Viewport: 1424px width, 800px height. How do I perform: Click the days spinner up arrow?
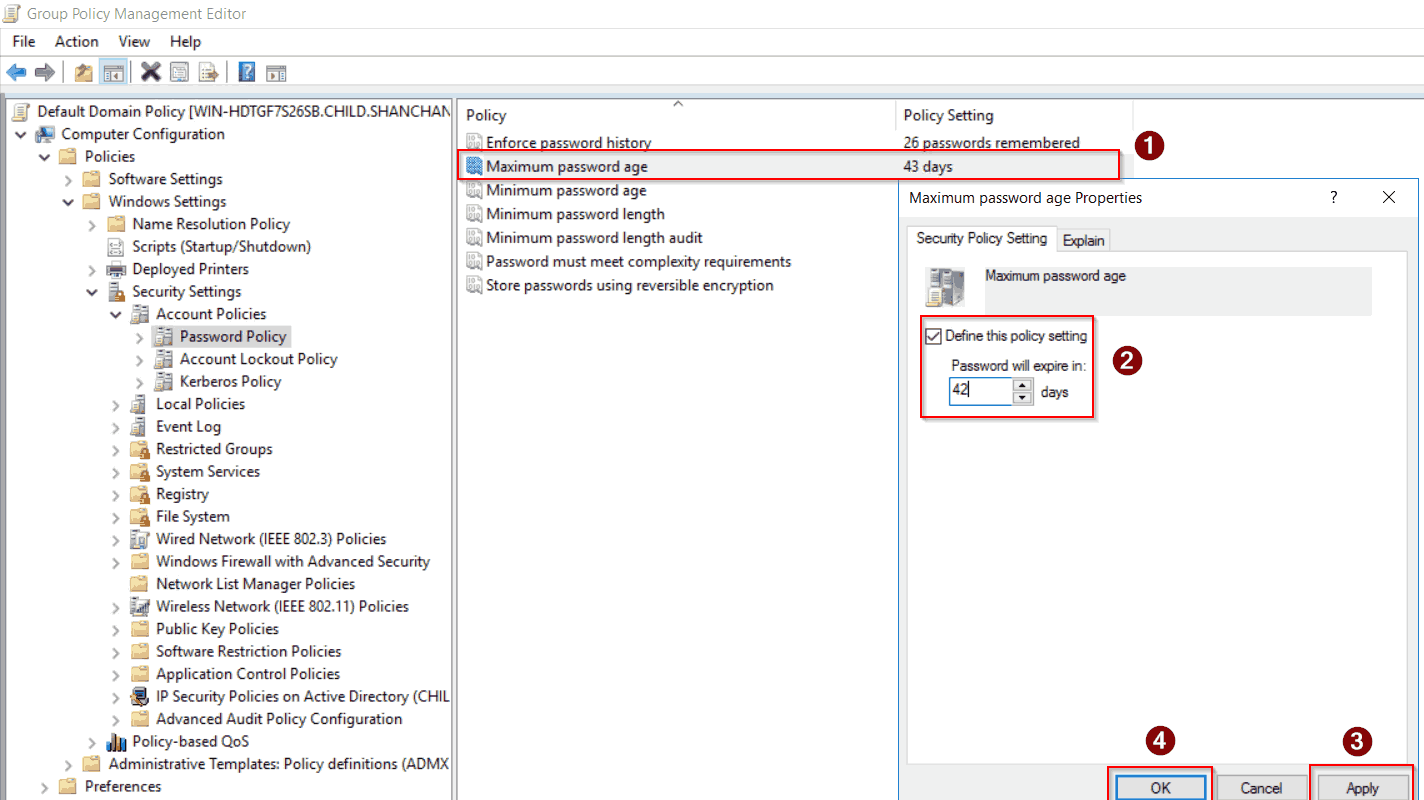coord(1021,386)
